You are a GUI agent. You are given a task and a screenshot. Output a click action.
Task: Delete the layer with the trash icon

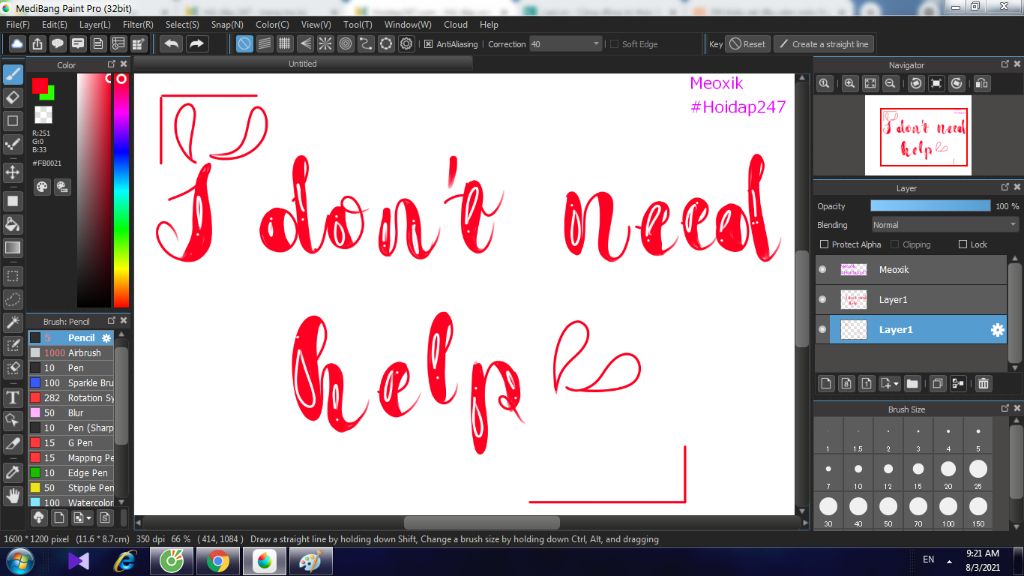(x=984, y=384)
